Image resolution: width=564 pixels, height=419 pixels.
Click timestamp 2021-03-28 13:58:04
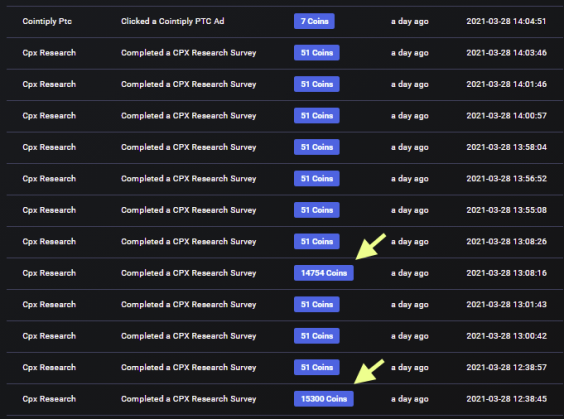(x=506, y=147)
